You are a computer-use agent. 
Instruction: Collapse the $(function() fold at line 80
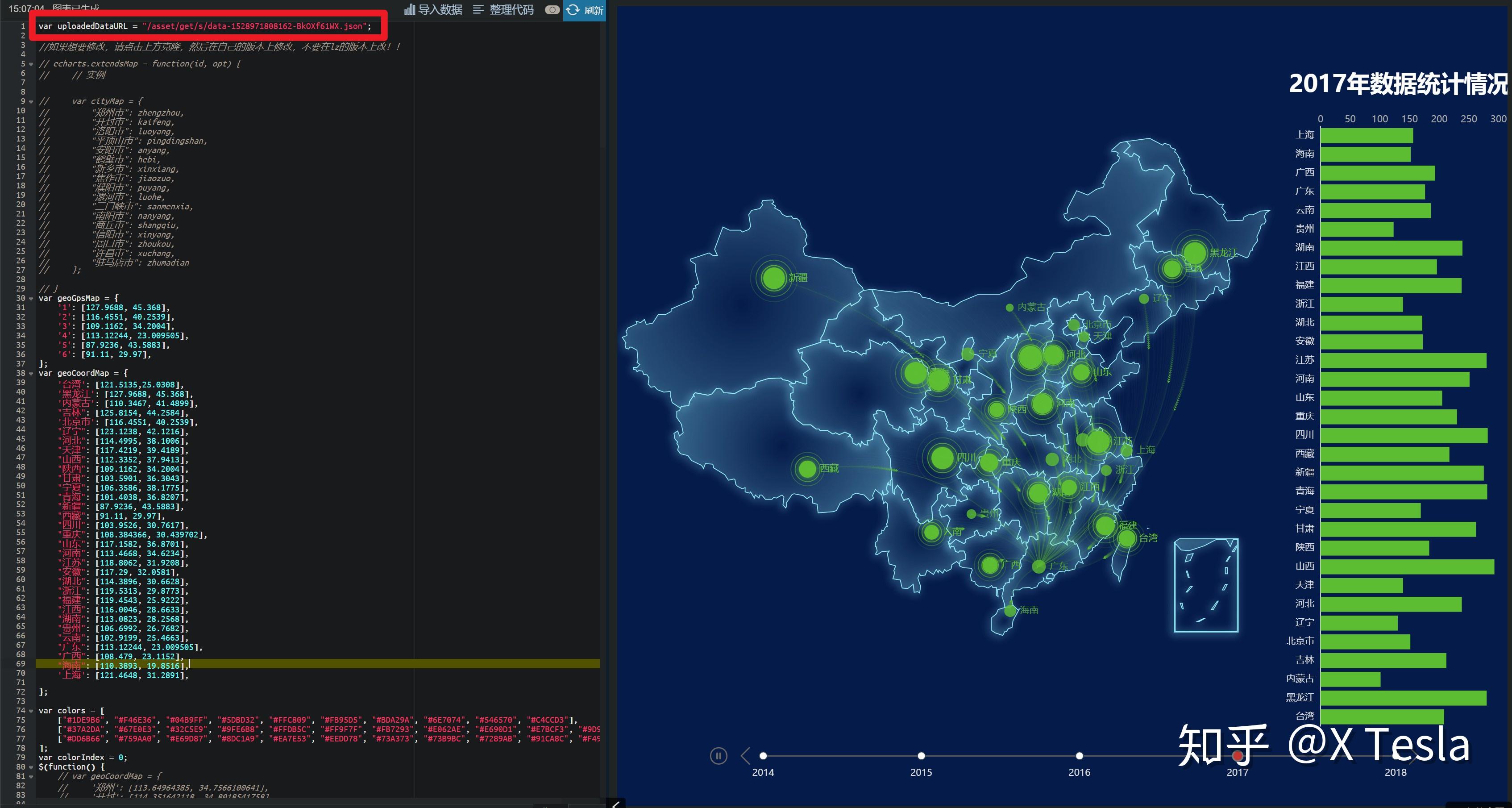tap(31, 767)
